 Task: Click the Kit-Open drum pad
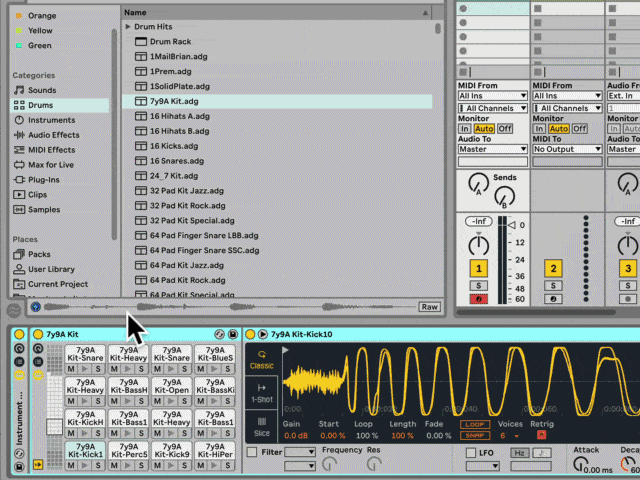[172, 386]
